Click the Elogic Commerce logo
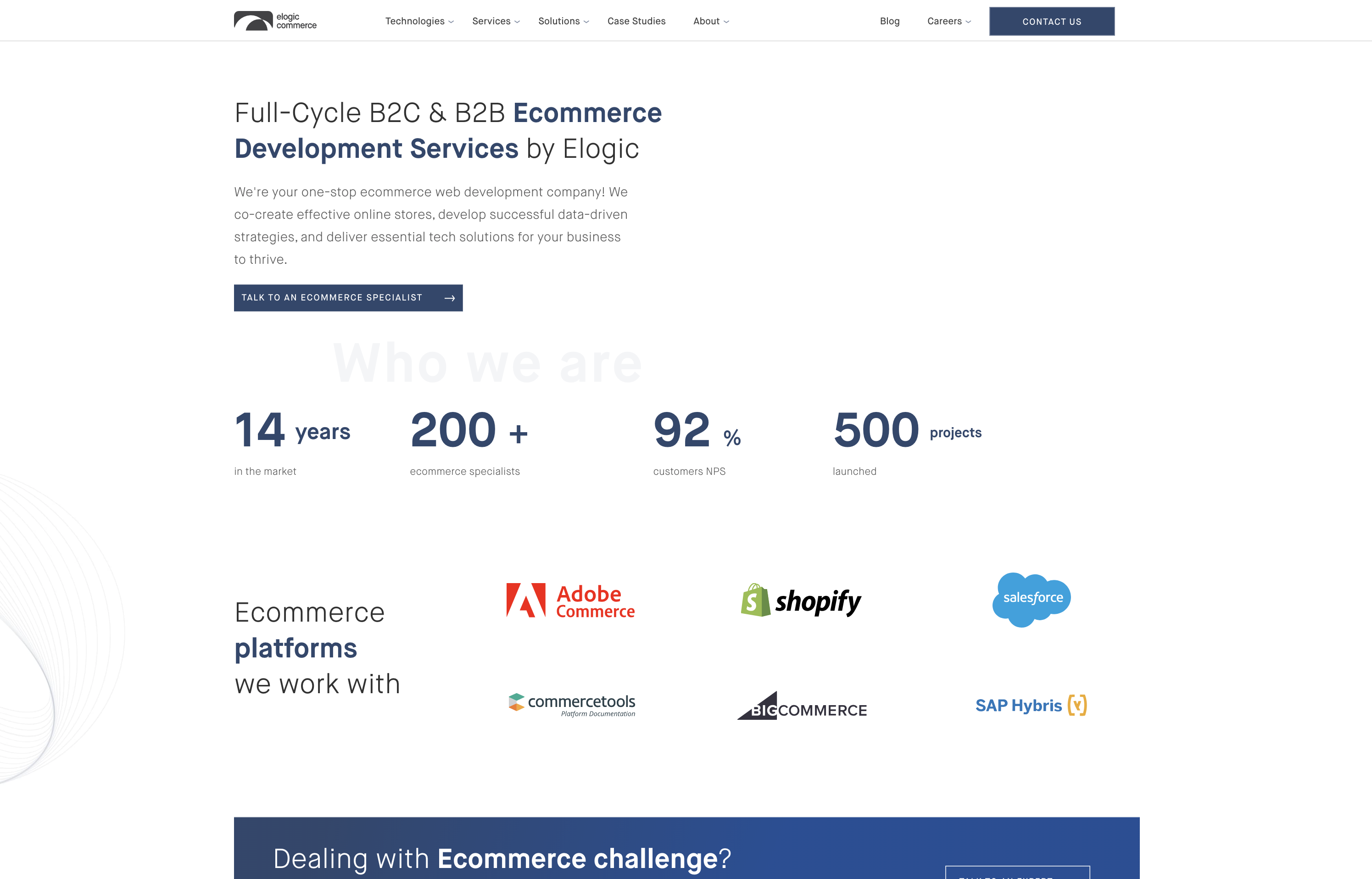 click(x=275, y=21)
